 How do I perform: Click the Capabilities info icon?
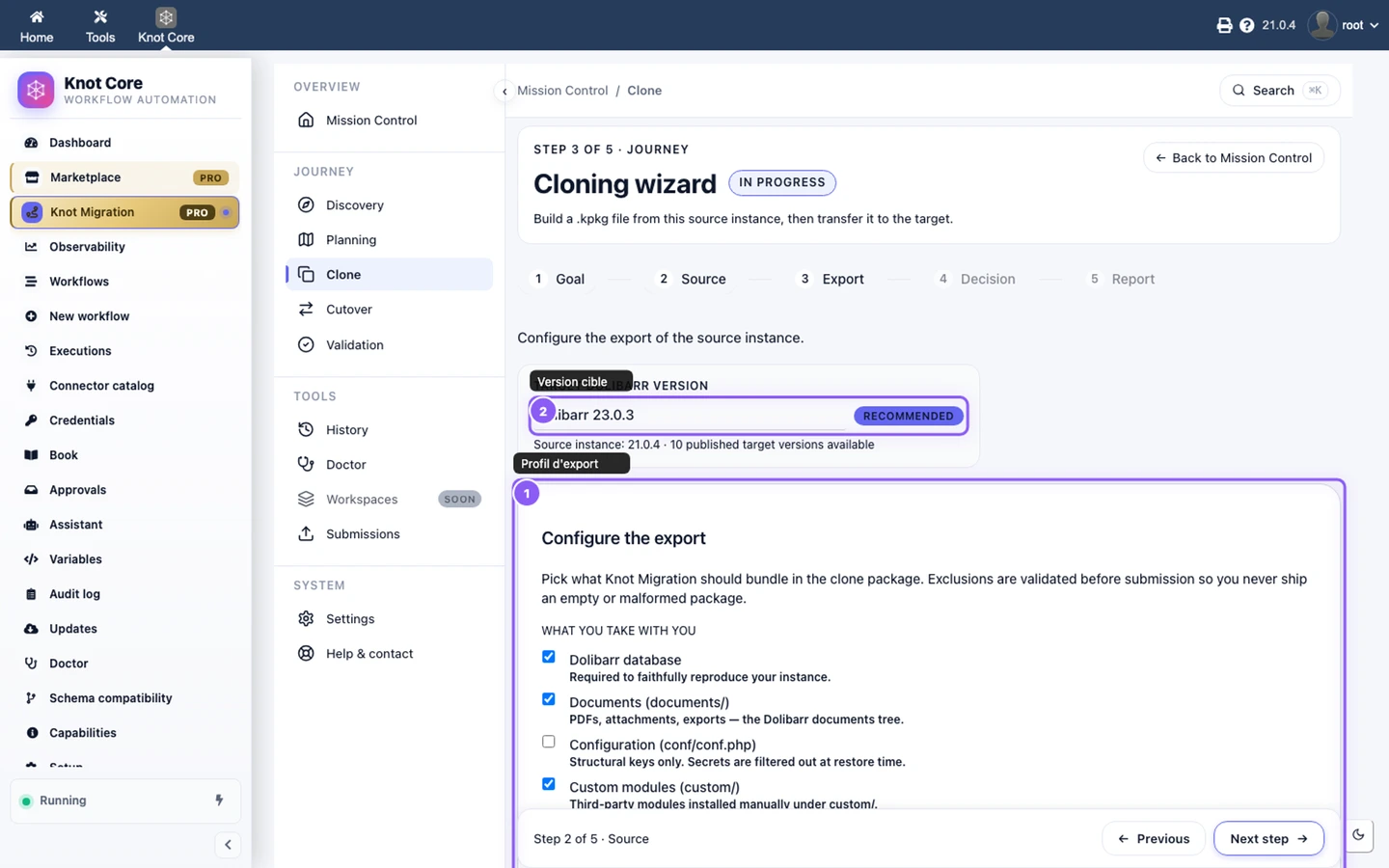[x=31, y=733]
